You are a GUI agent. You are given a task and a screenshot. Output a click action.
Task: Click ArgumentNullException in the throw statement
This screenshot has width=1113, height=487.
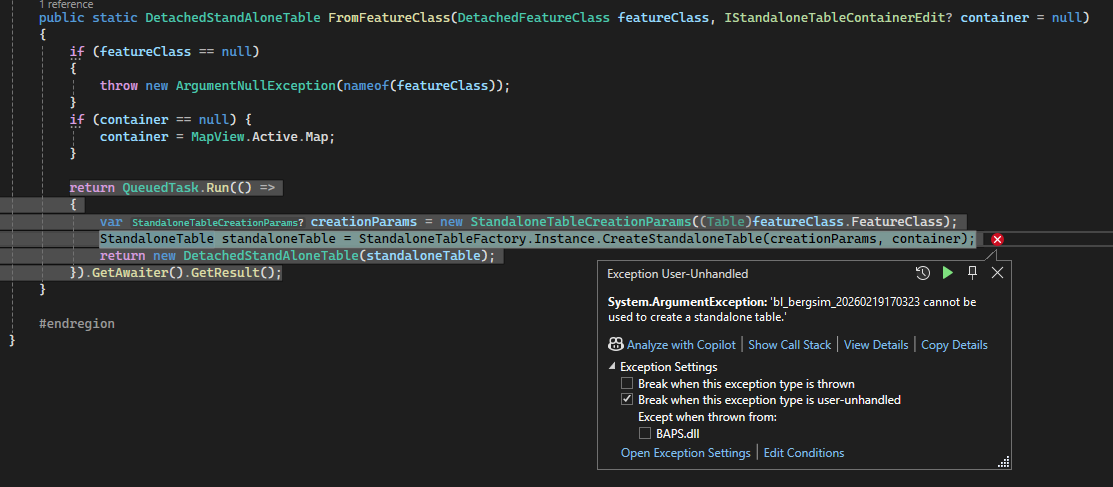click(256, 85)
